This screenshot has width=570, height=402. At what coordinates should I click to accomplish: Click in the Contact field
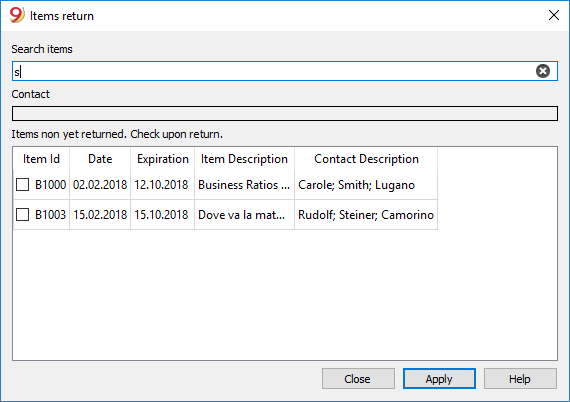(x=285, y=113)
